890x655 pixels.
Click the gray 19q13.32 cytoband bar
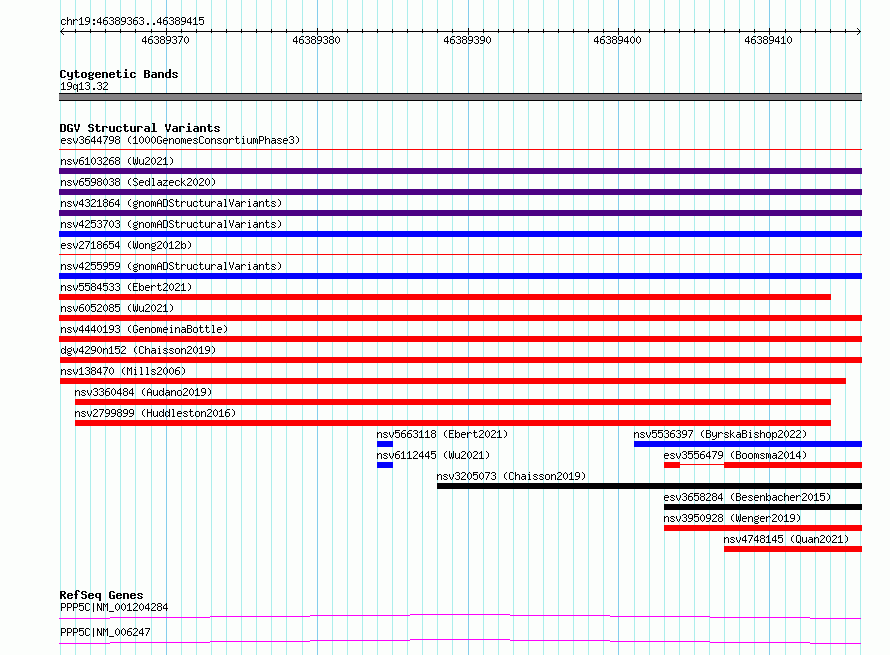pos(460,97)
